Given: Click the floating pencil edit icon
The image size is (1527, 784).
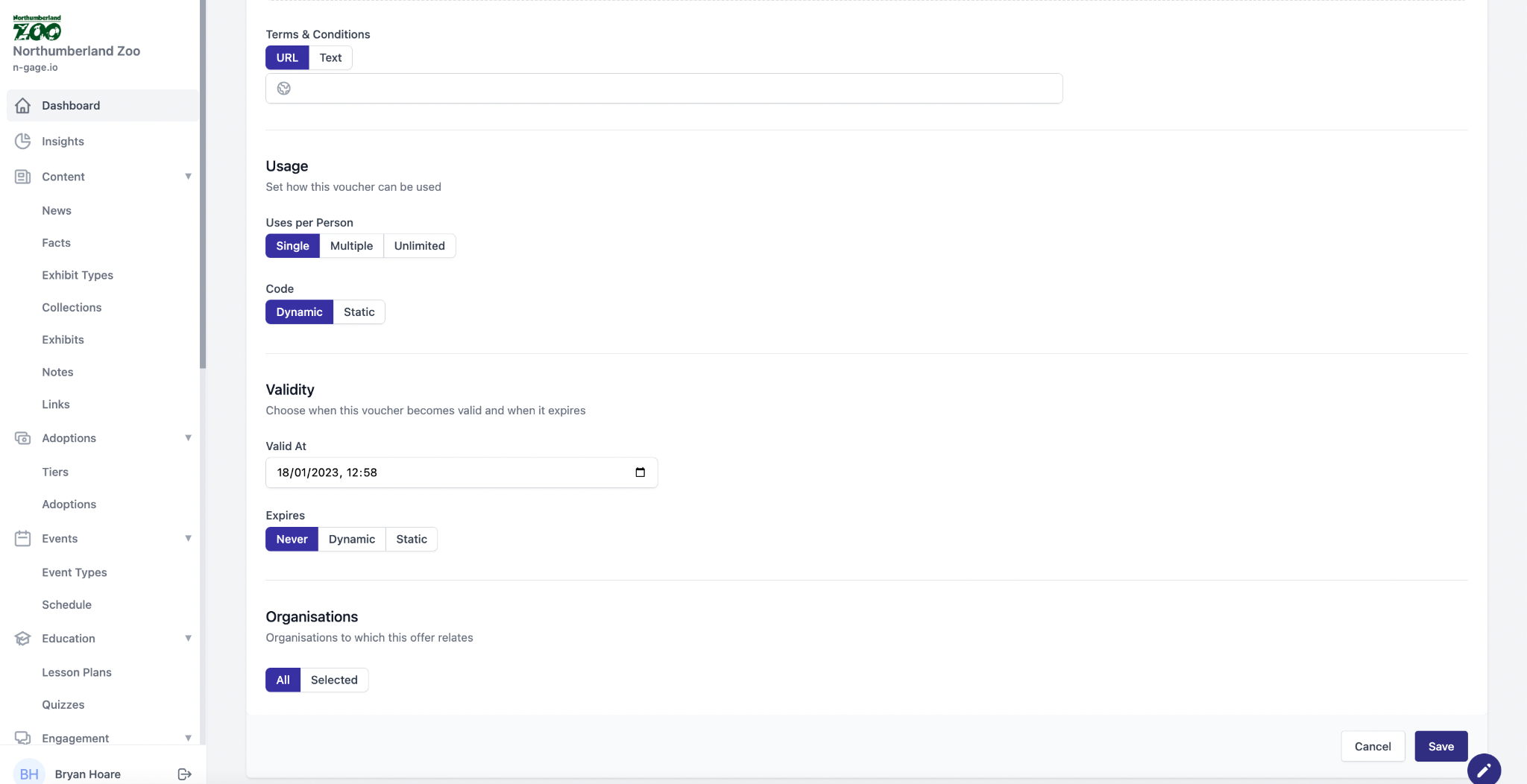Looking at the screenshot, I should pos(1484,770).
